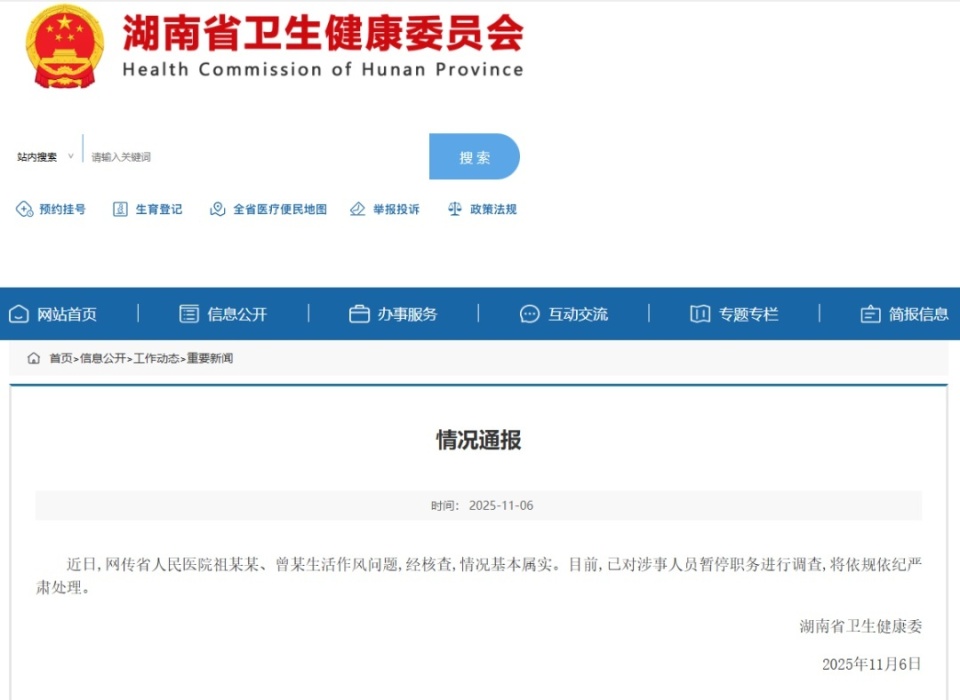Click the 情况通报 article title
The height and width of the screenshot is (700, 960).
tap(480, 440)
